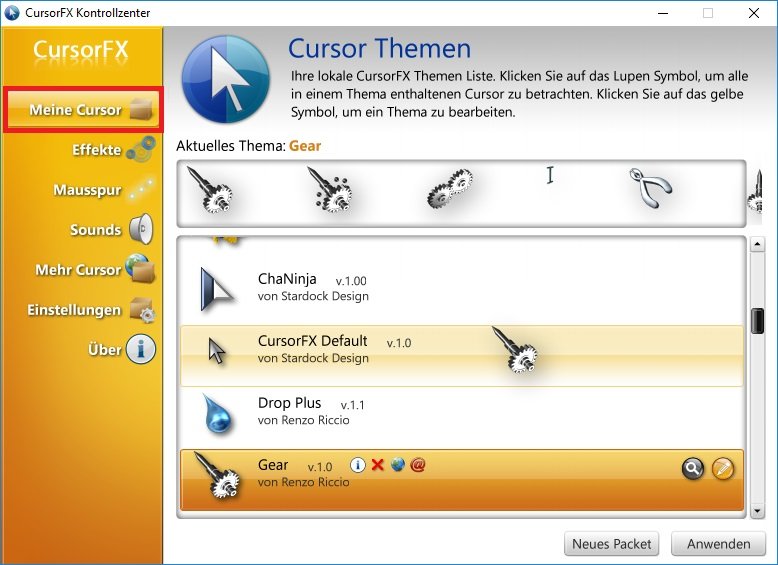This screenshot has height=565, width=778.
Task: Click Neues Packet button
Action: [x=611, y=544]
